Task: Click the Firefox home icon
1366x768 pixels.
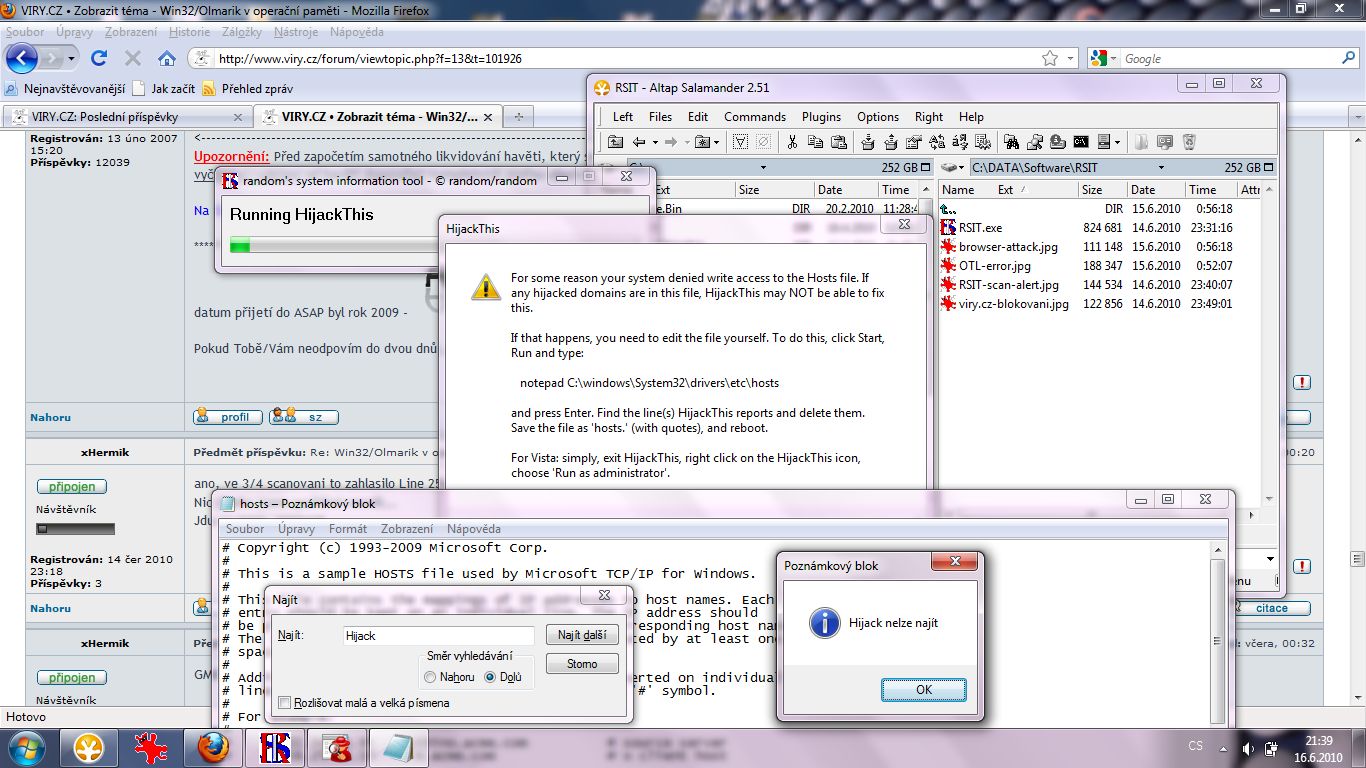Action: (167, 58)
